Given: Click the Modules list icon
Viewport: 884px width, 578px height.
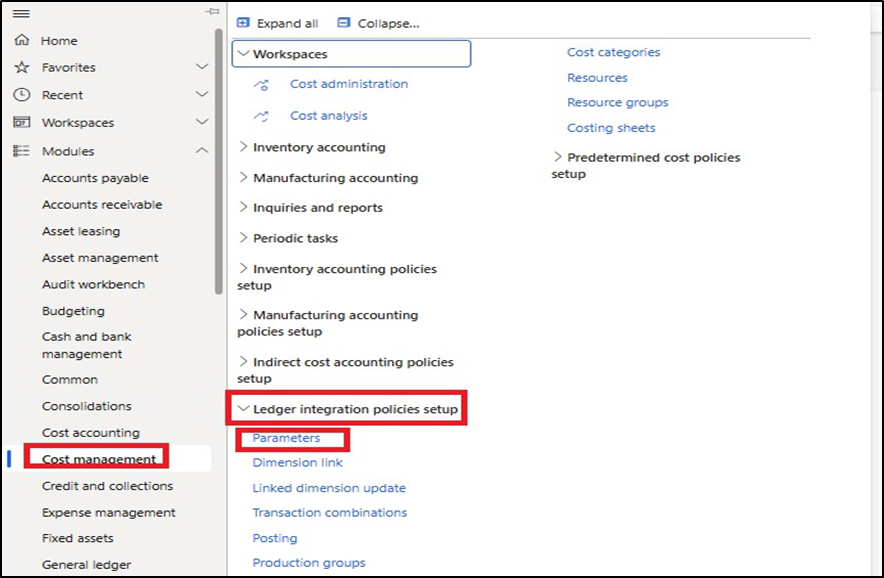Looking at the screenshot, I should point(21,151).
